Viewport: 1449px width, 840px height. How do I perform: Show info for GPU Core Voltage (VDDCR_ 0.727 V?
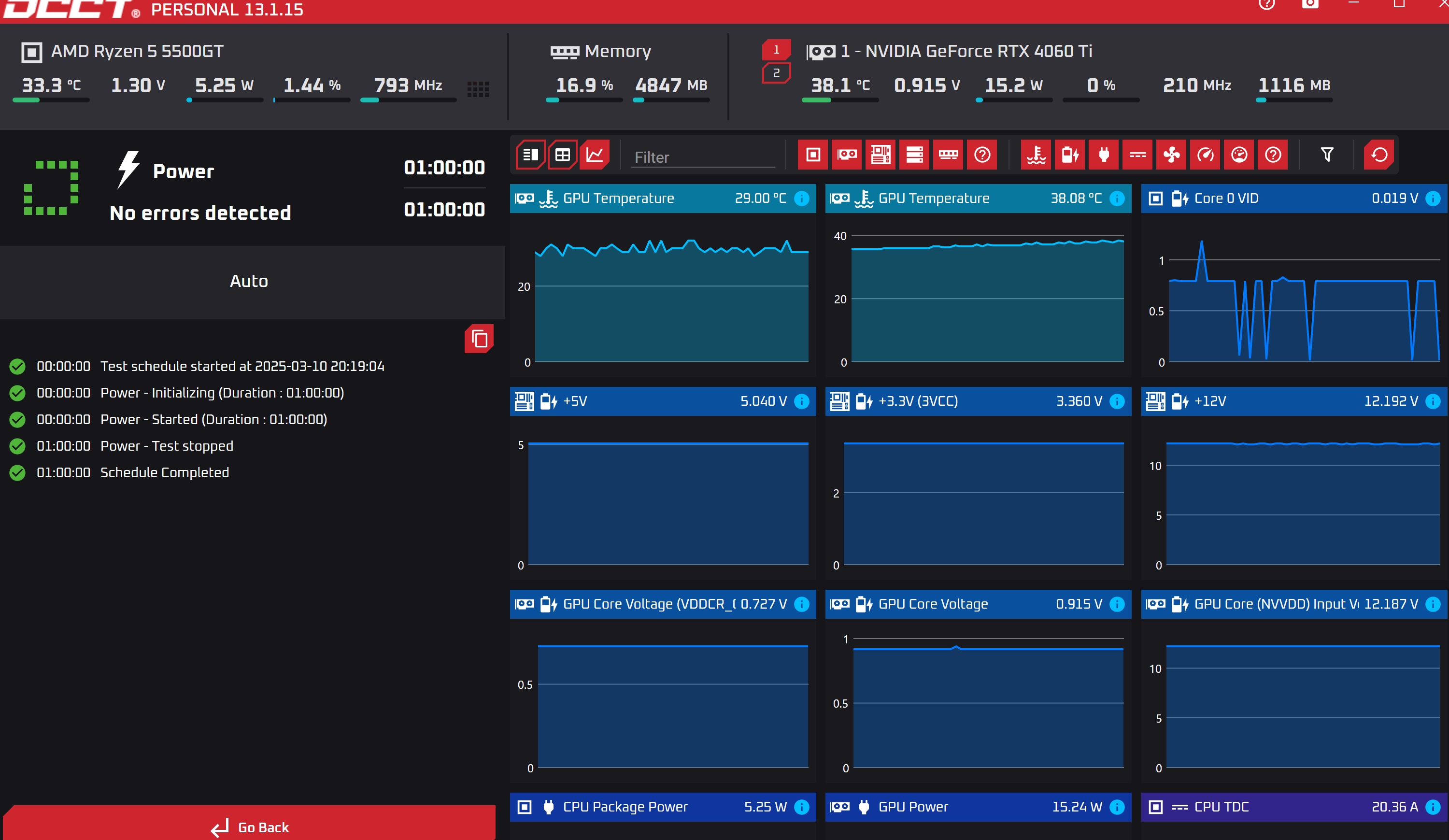(x=802, y=604)
